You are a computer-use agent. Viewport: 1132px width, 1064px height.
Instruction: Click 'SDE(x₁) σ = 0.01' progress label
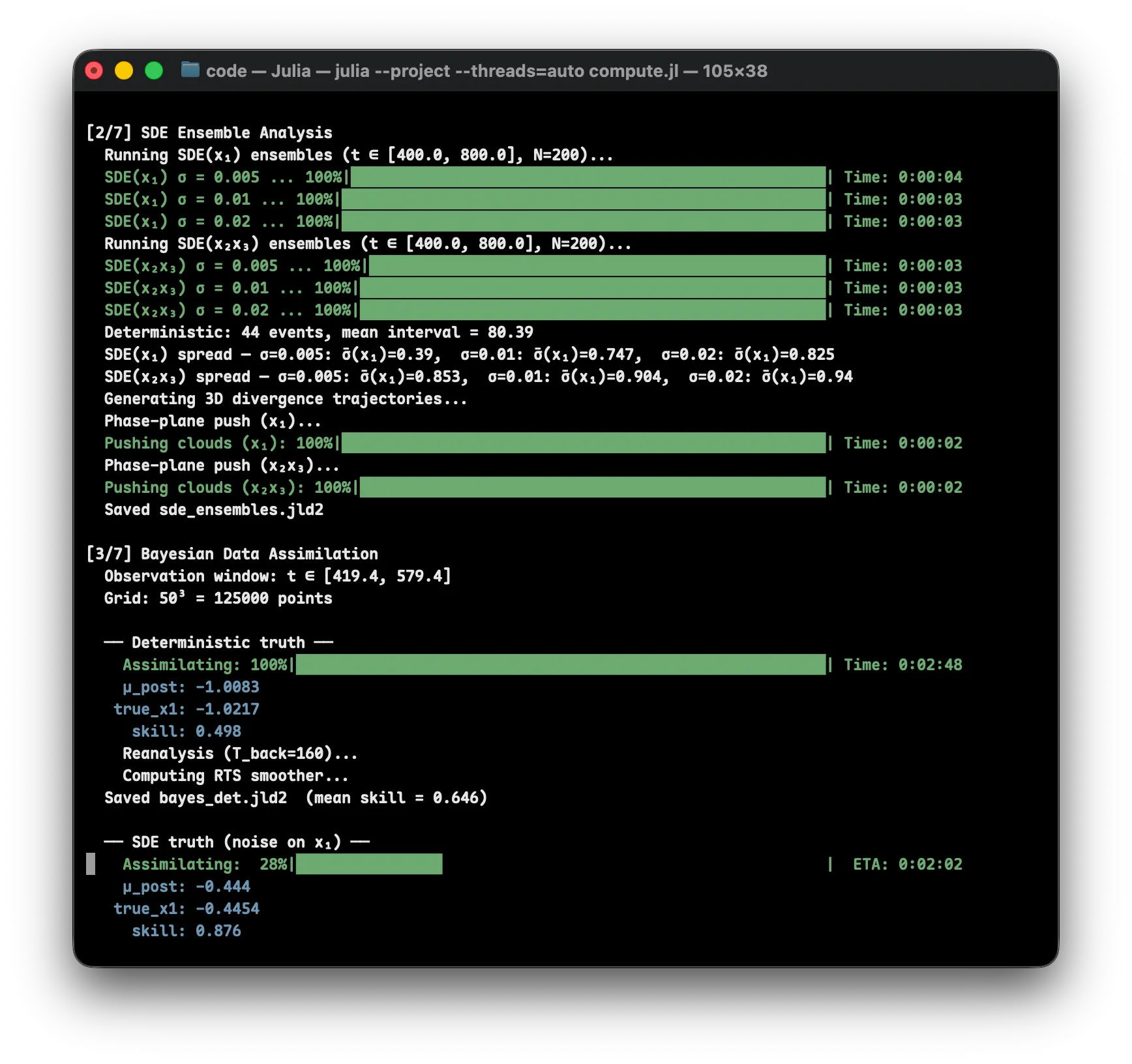pos(218,199)
